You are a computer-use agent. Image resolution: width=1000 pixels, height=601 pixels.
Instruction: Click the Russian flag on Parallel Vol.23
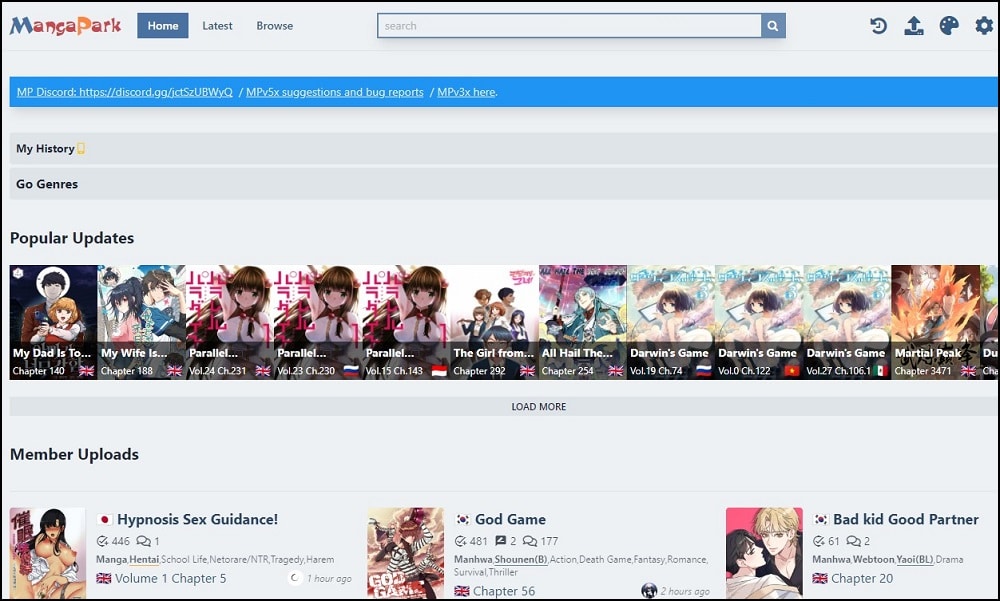pyautogui.click(x=351, y=371)
